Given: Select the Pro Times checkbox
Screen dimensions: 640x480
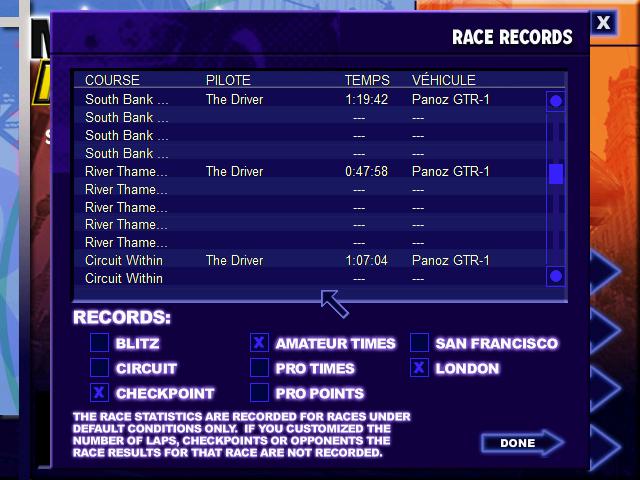Looking at the screenshot, I should pos(259,368).
